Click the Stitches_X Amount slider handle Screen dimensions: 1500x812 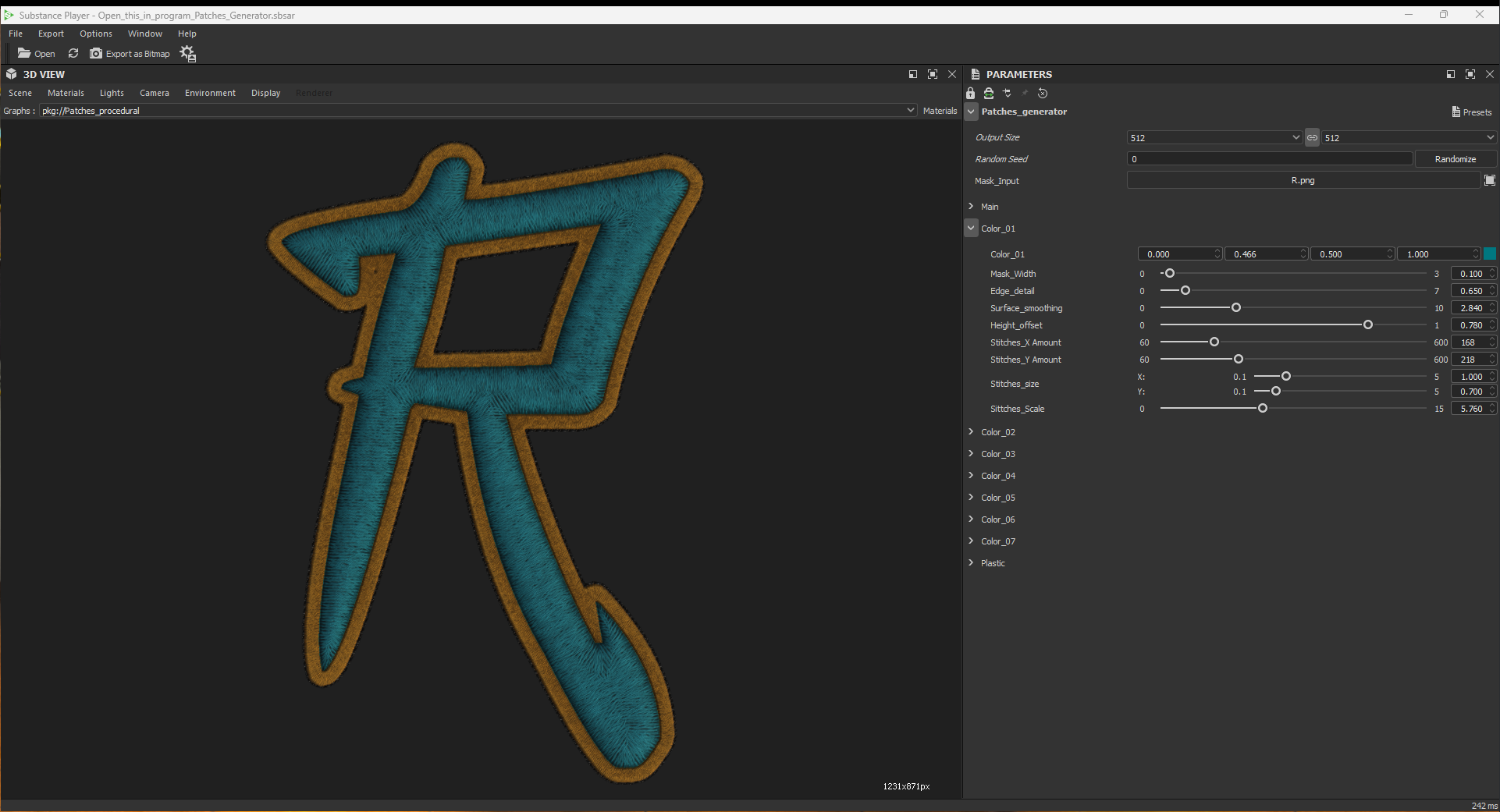coord(1214,342)
